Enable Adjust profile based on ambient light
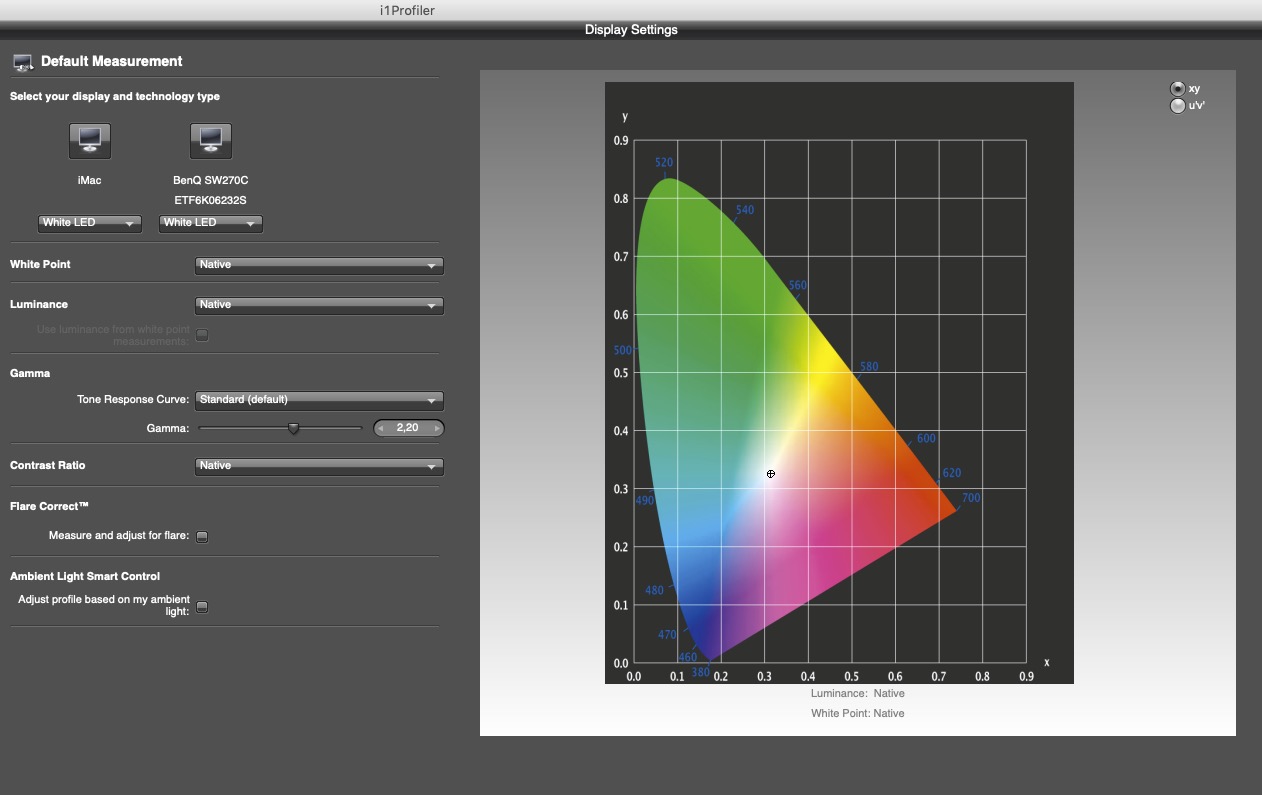This screenshot has width=1262, height=795. click(202, 606)
